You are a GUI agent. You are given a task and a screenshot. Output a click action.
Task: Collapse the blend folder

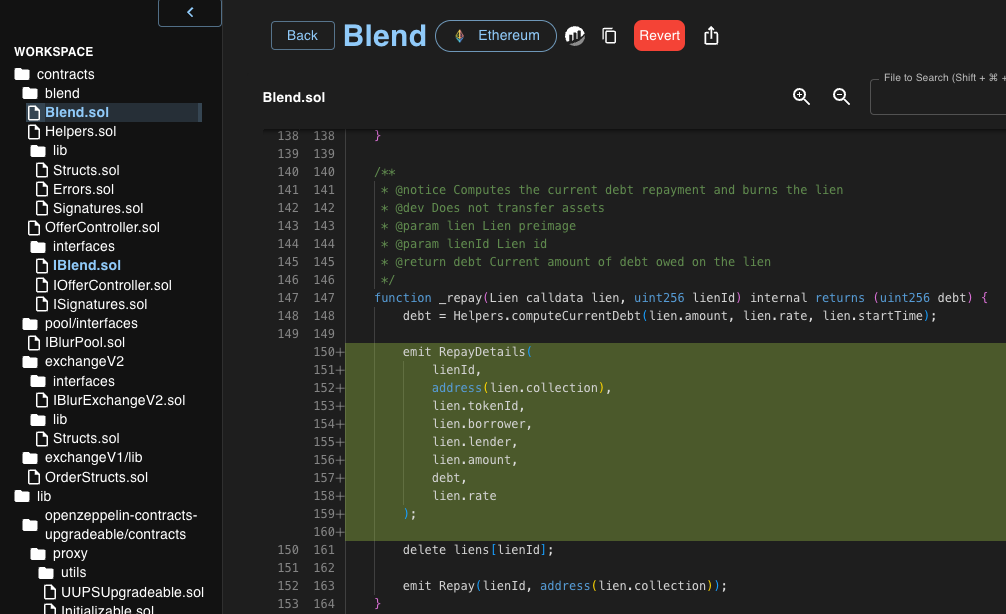coord(30,93)
